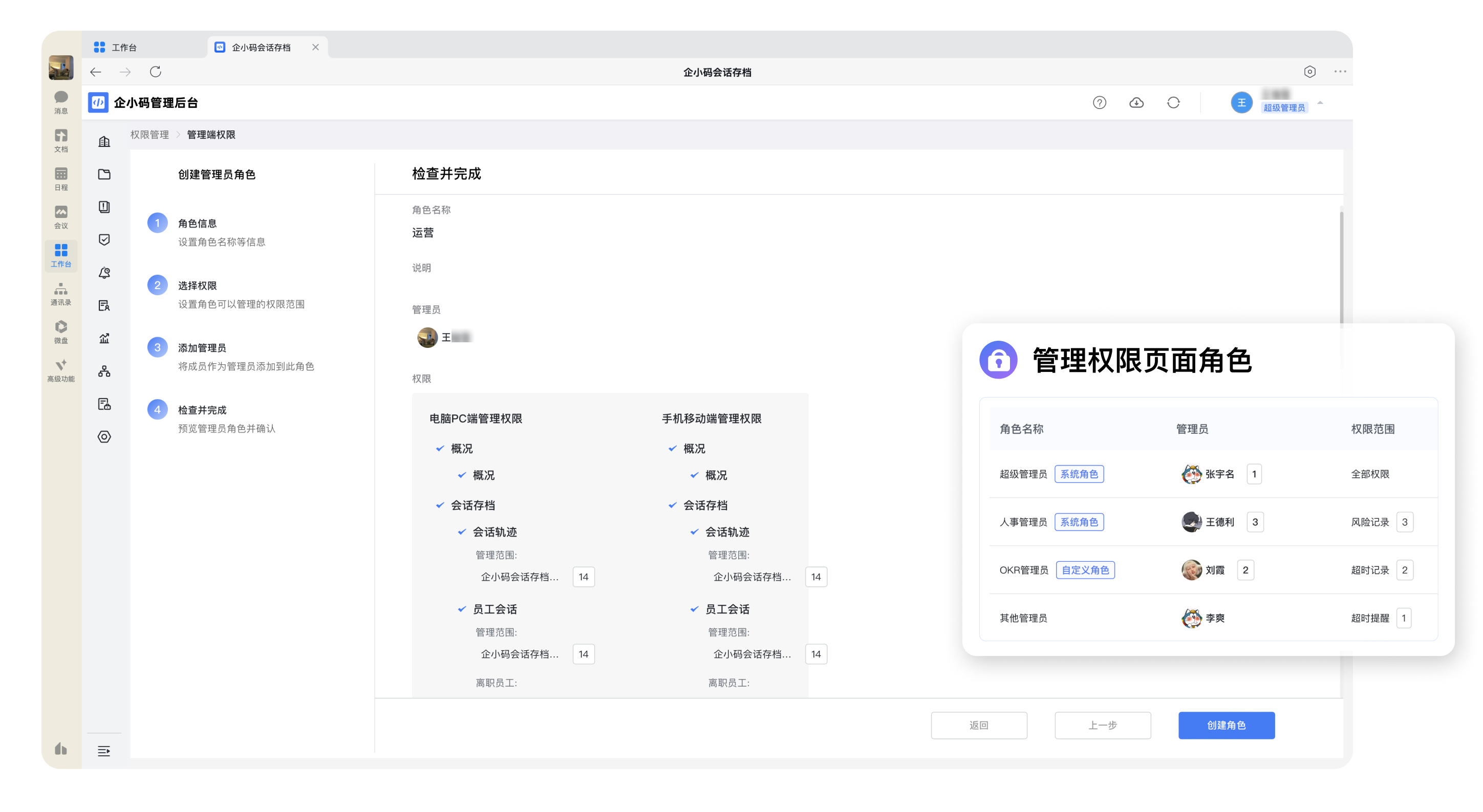Click the PC top-level 概况 checkmark
Screen dimensions: 1483x812
pos(440,448)
